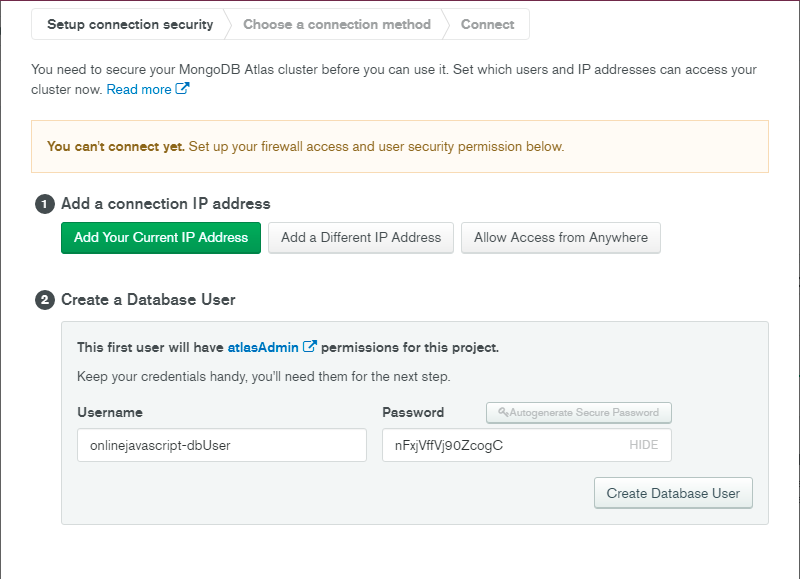Open the Read more link

coord(139,89)
